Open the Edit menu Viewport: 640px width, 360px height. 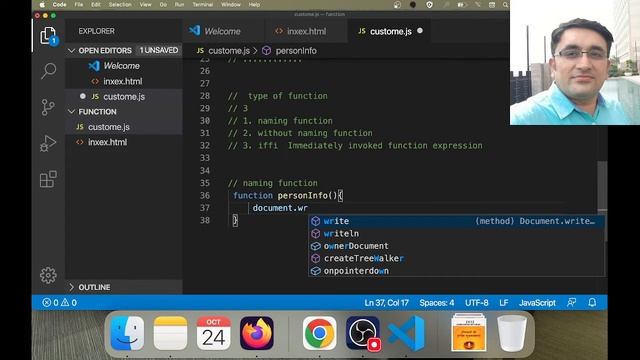pyautogui.click(x=96, y=4)
